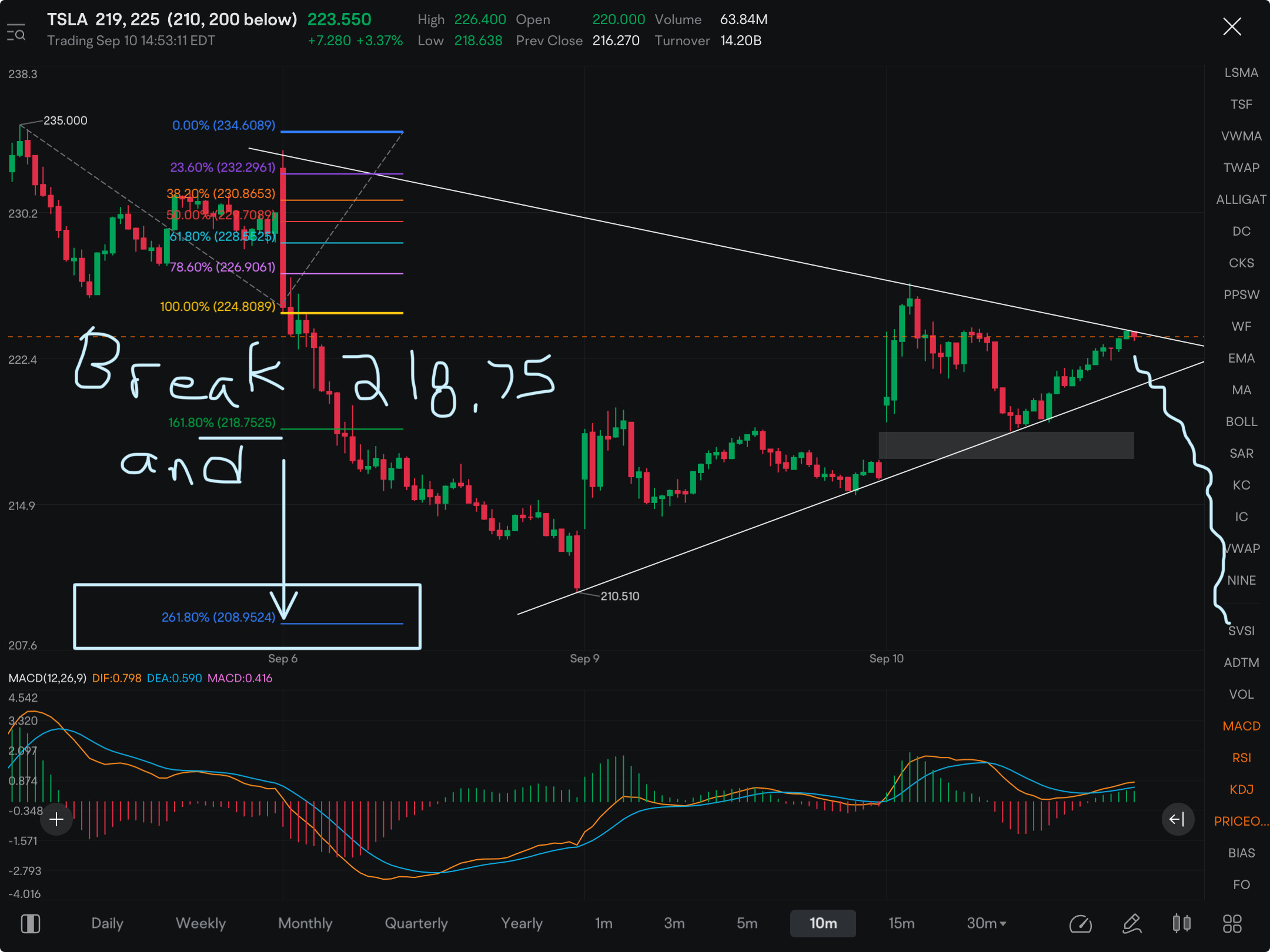Select the ADTM indicator

(x=1241, y=663)
